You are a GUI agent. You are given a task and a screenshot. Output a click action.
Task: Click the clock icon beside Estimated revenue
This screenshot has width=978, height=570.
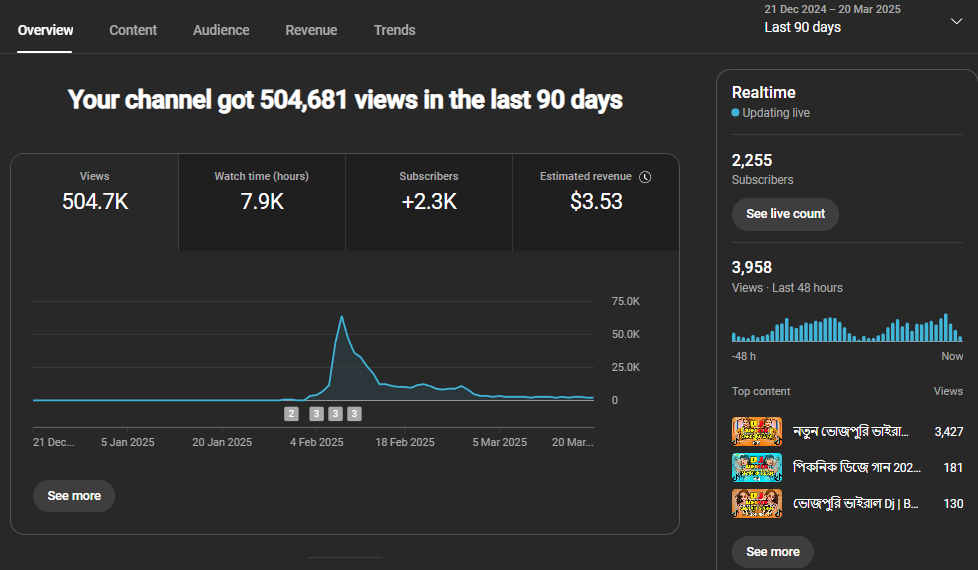tap(645, 177)
